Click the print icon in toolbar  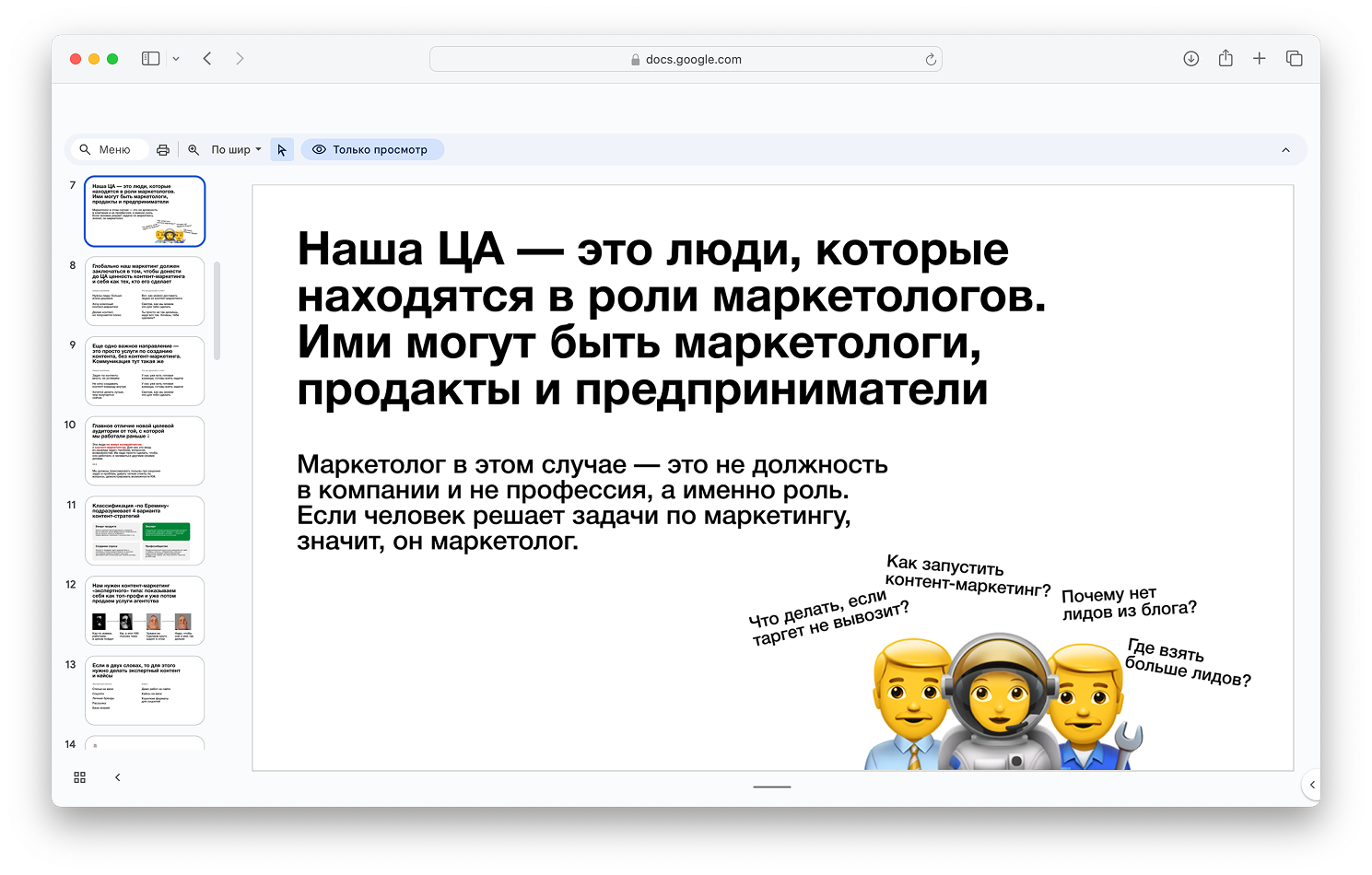163,150
